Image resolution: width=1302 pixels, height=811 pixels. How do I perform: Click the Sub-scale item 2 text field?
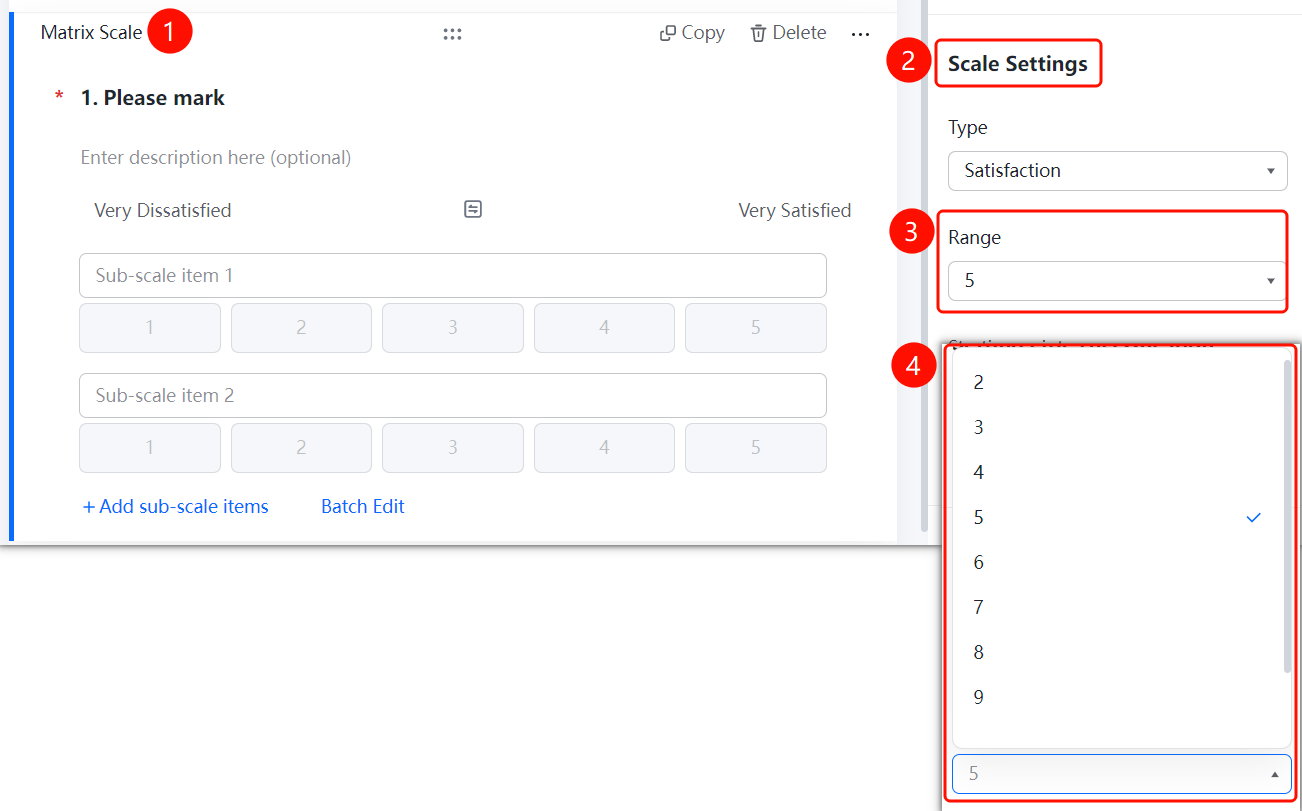453,395
